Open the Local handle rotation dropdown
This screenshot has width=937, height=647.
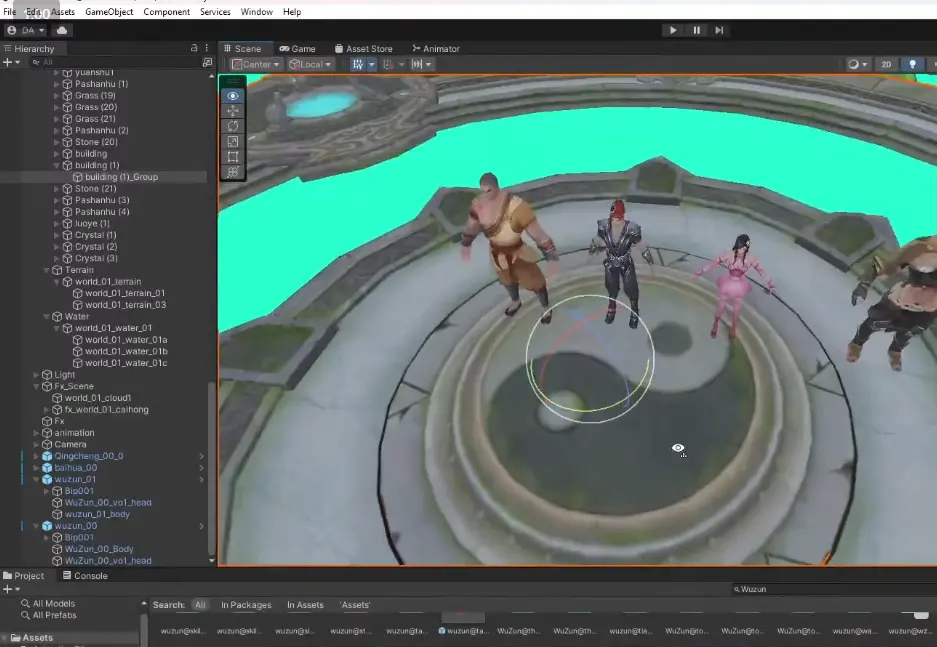(x=310, y=65)
